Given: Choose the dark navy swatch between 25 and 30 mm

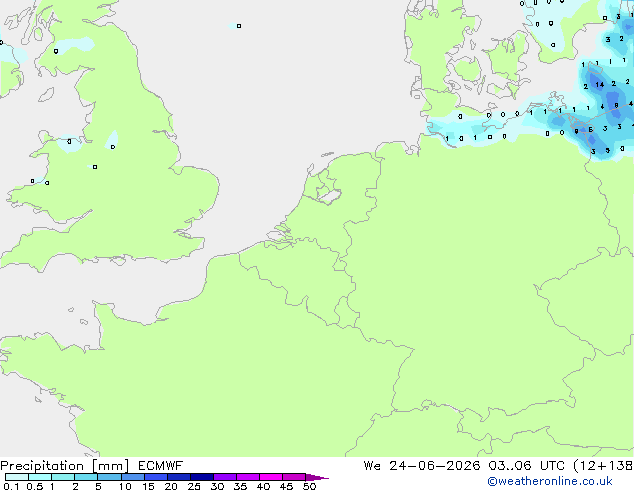Looking at the screenshot, I should click(x=201, y=477).
